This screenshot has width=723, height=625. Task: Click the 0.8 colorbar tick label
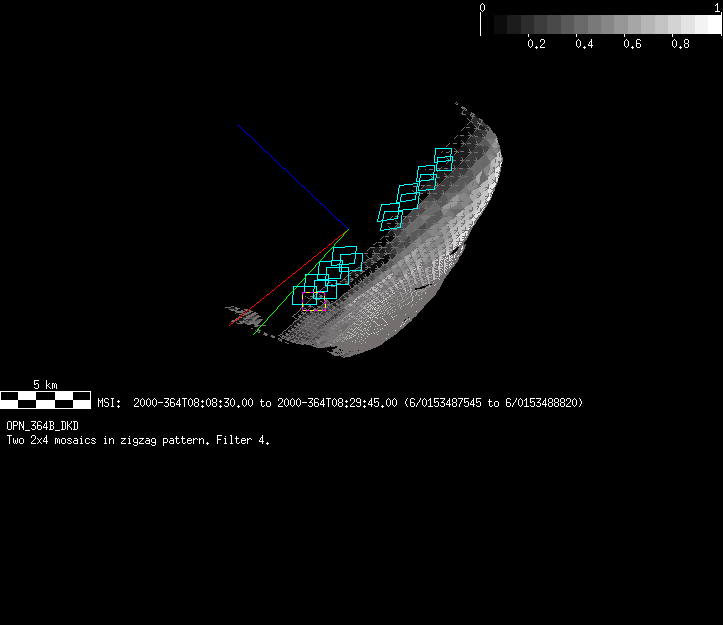pyautogui.click(x=680, y=45)
